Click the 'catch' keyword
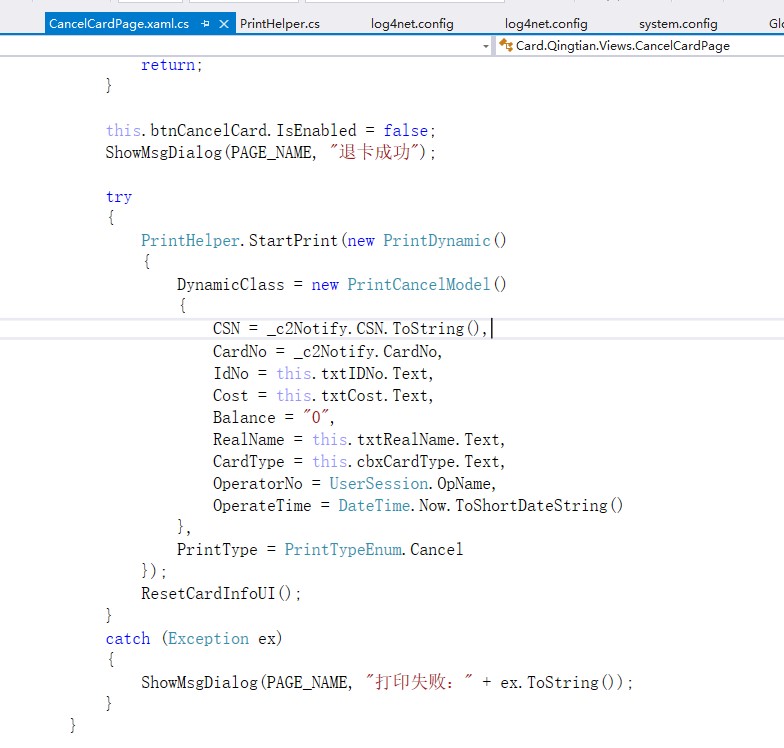784x748 pixels. [128, 638]
